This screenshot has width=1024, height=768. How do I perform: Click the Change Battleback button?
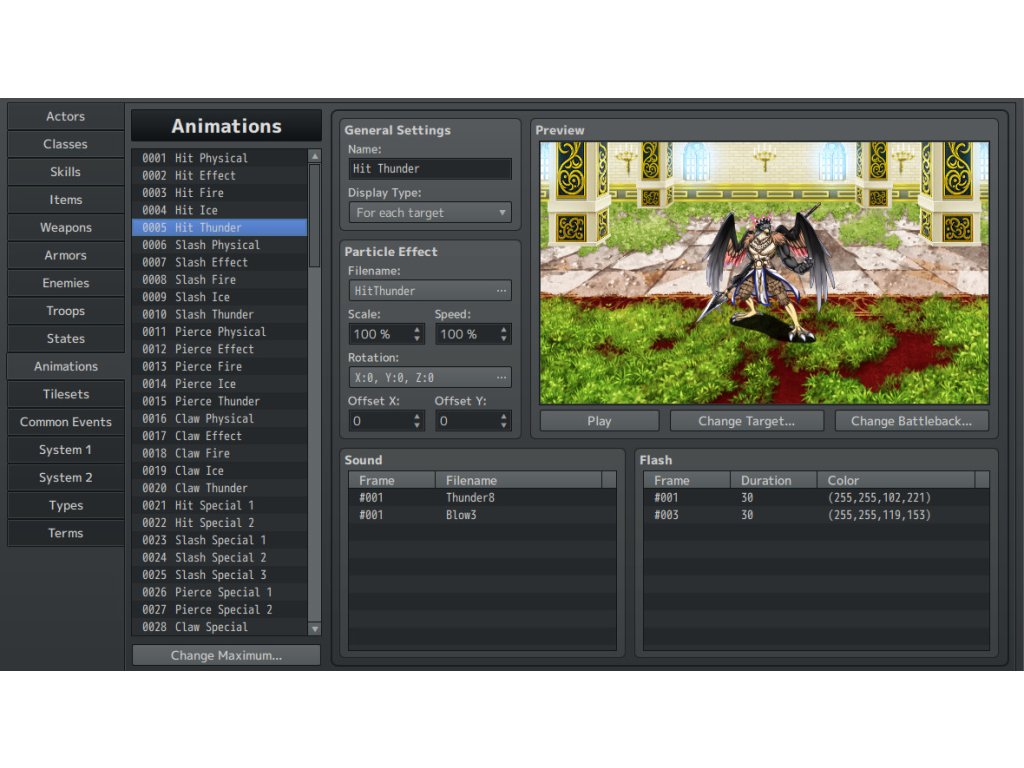(x=911, y=421)
